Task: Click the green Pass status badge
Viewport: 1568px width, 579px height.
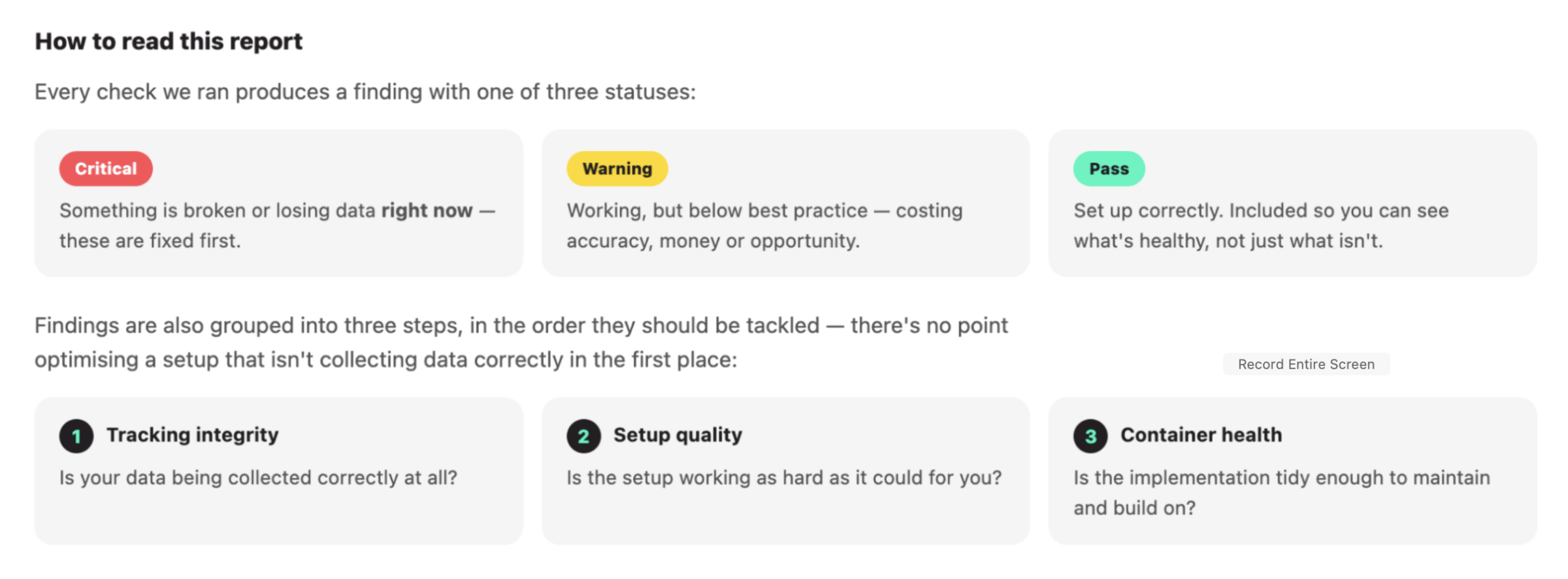Action: (x=1109, y=169)
